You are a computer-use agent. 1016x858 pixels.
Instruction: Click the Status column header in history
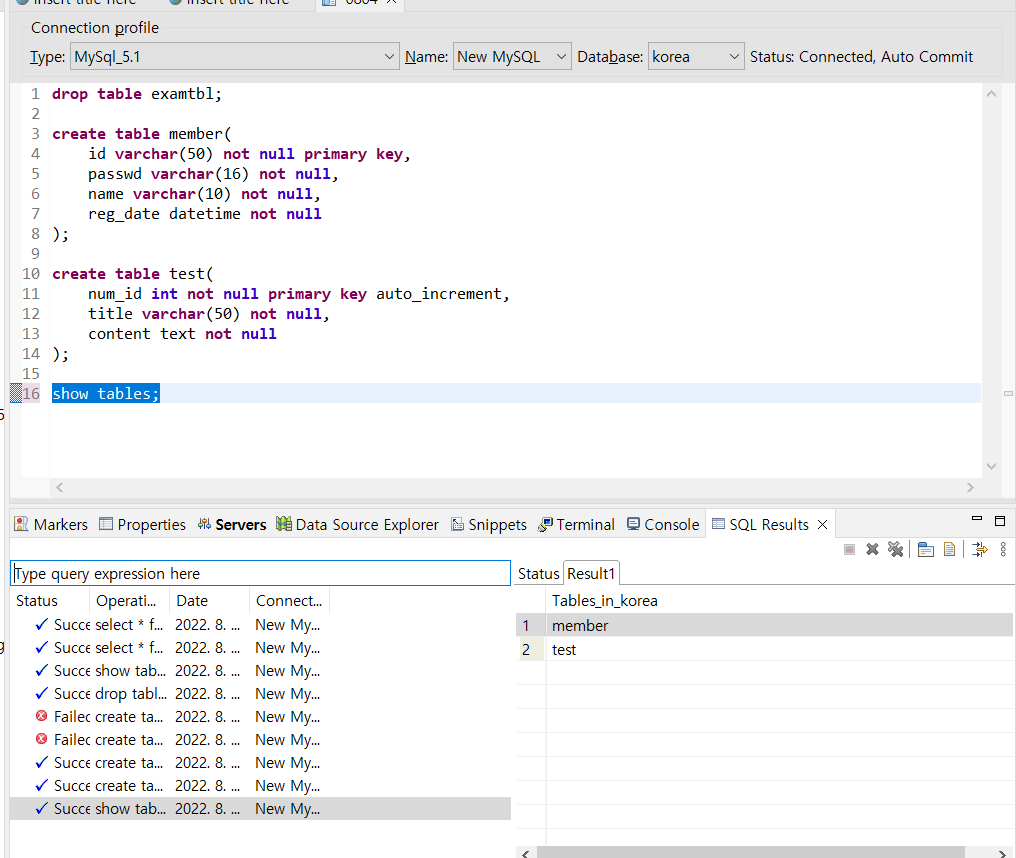49,601
